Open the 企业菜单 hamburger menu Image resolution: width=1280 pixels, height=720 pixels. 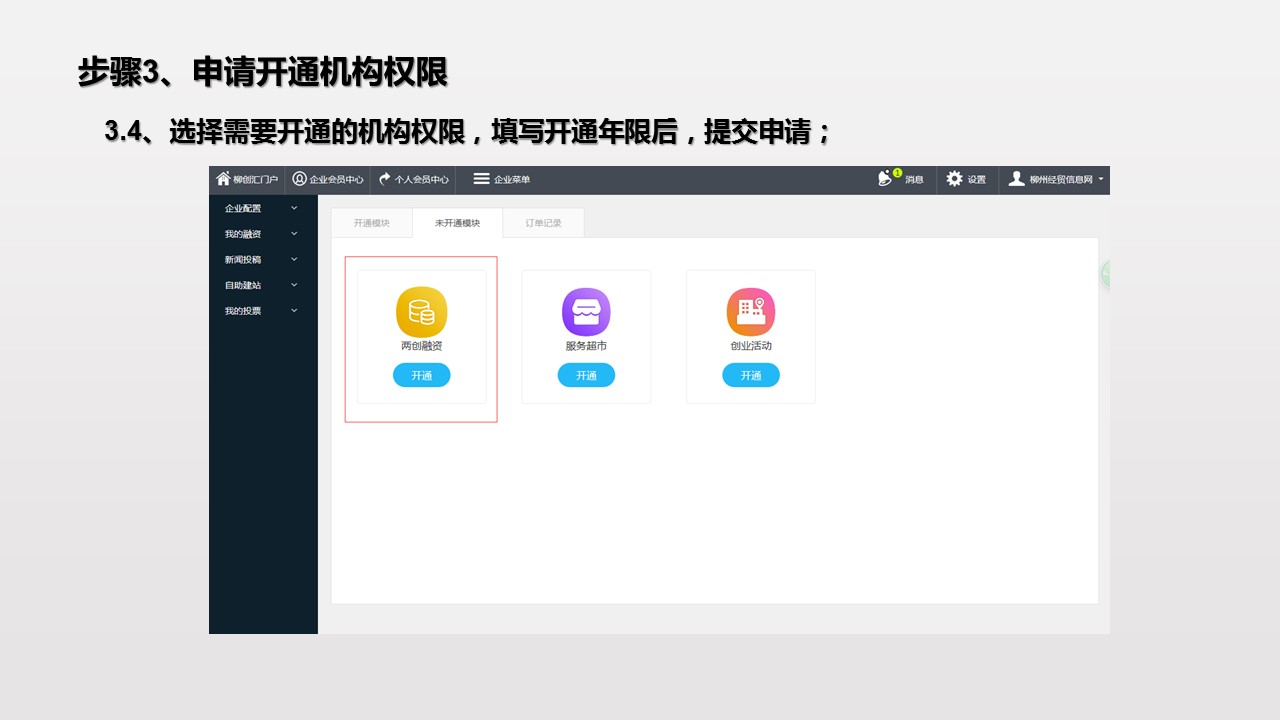[502, 179]
